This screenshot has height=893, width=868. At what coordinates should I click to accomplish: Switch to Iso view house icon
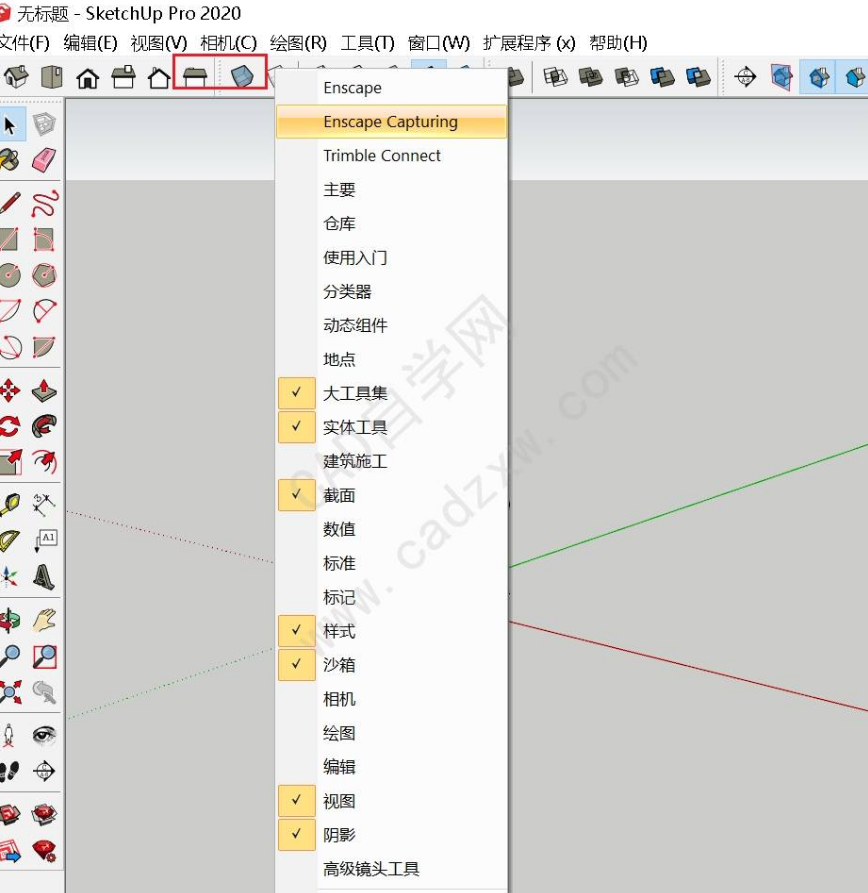(16, 77)
